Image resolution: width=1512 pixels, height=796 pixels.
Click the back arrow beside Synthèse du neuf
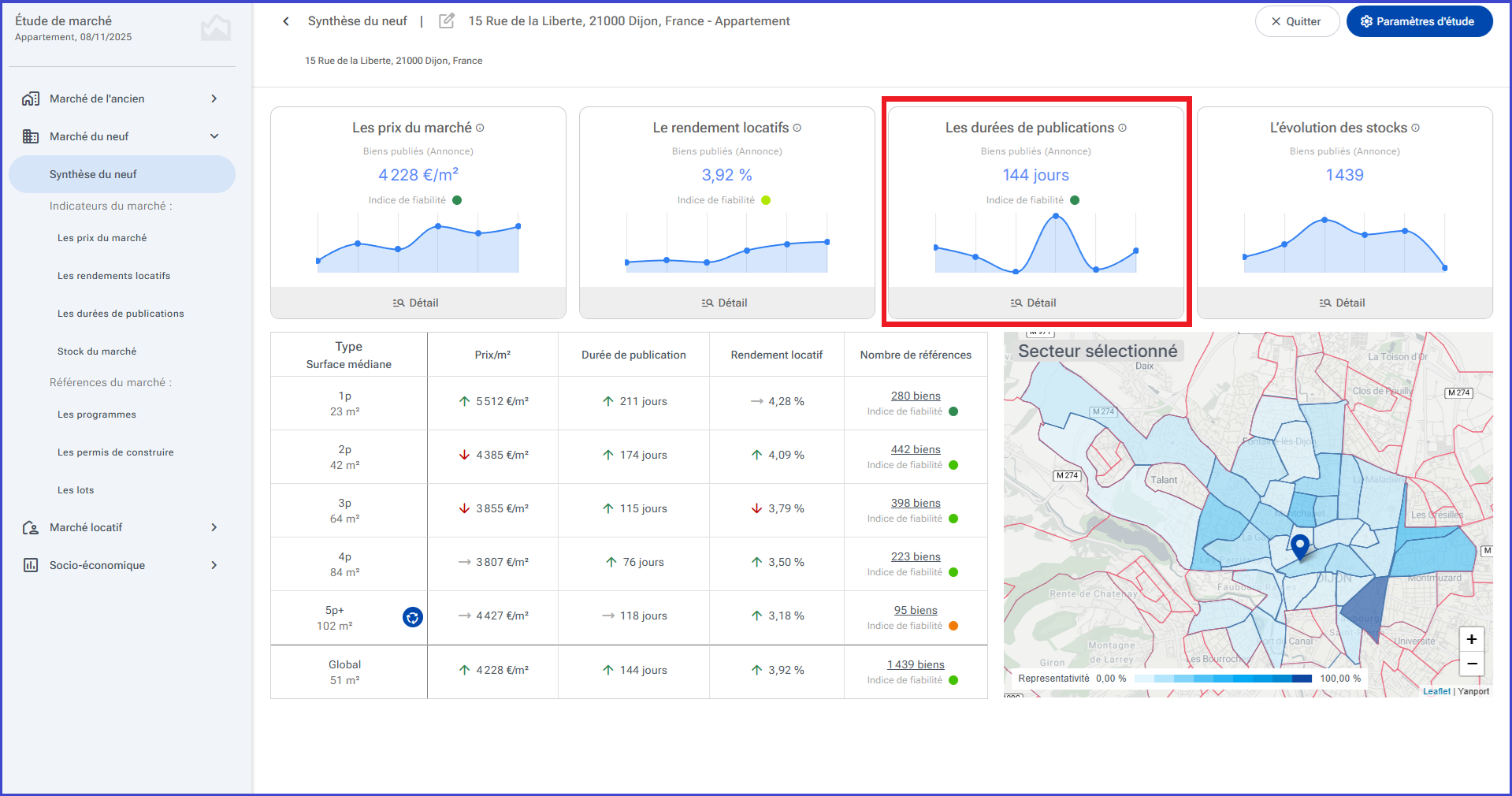286,21
